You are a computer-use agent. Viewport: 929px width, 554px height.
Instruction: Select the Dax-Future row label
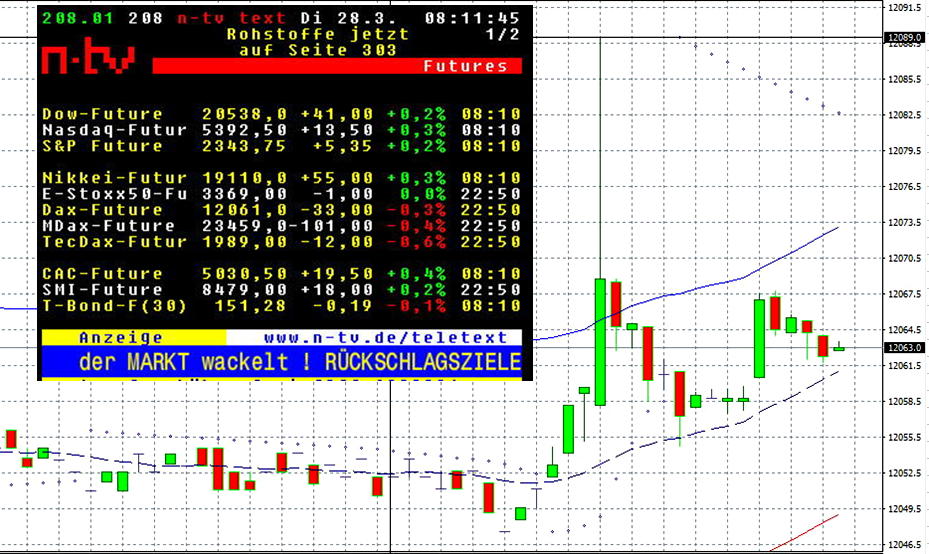click(102, 210)
